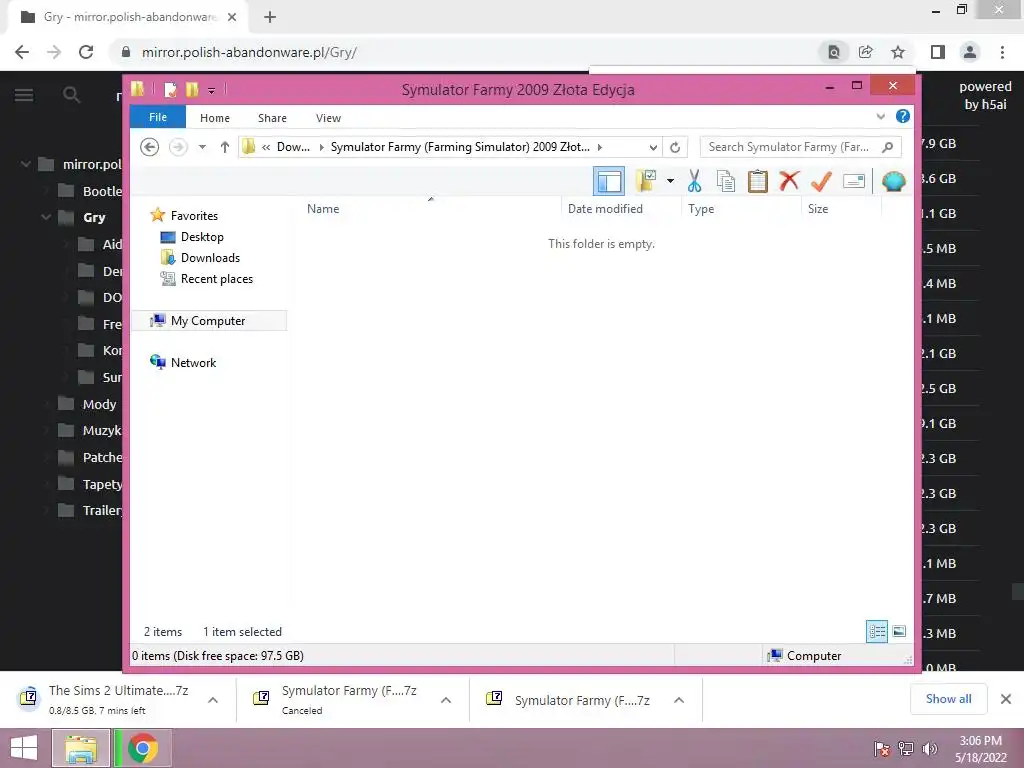Click the blue shell toolbar icon
Image resolution: width=1024 pixels, height=768 pixels.
pyautogui.click(x=893, y=181)
